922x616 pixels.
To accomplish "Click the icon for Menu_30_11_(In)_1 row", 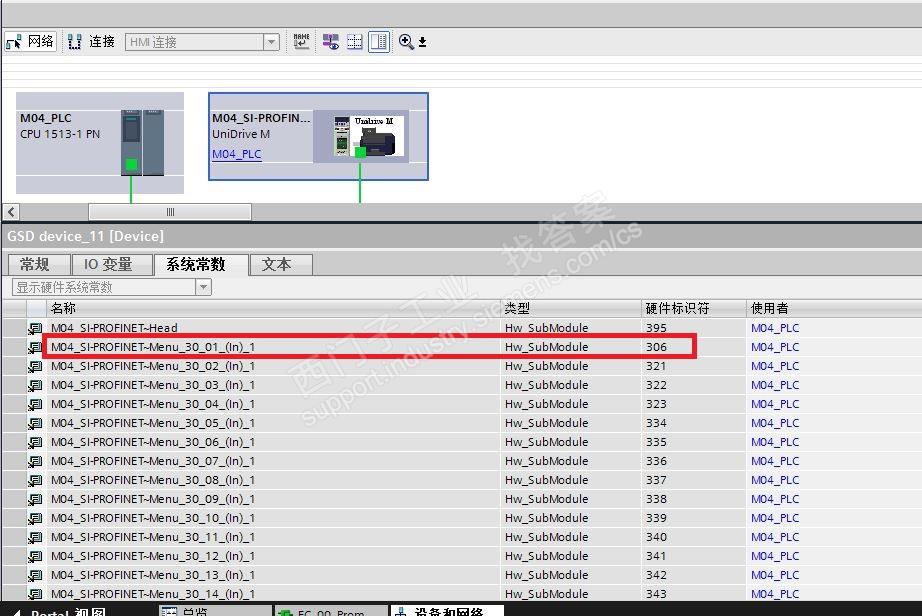I will pyautogui.click(x=35, y=537).
